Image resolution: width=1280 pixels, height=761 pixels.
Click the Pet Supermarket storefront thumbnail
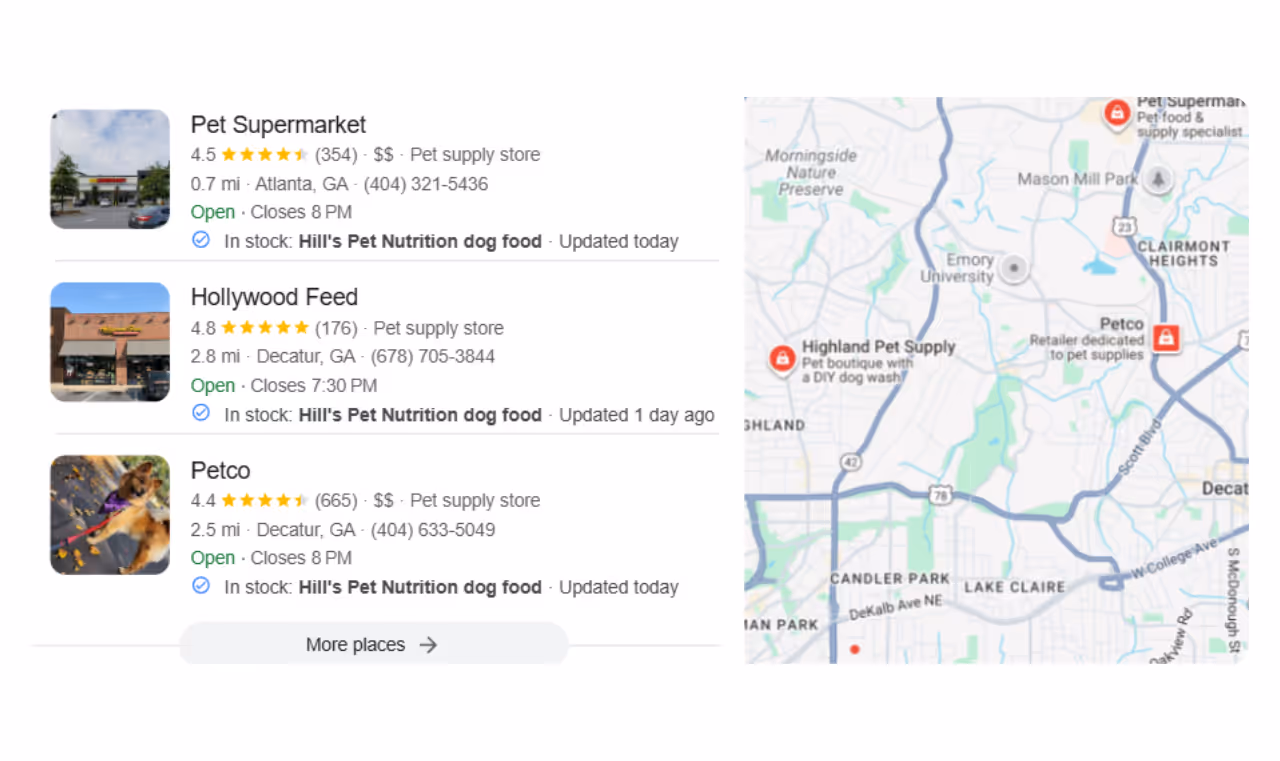pos(109,168)
